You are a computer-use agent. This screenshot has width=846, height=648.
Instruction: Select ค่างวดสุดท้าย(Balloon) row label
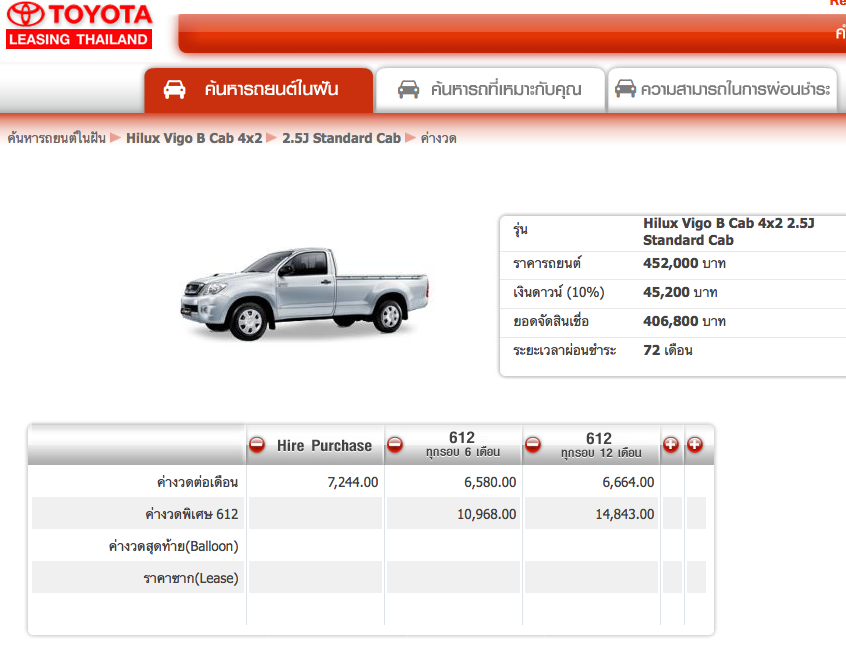click(173, 546)
